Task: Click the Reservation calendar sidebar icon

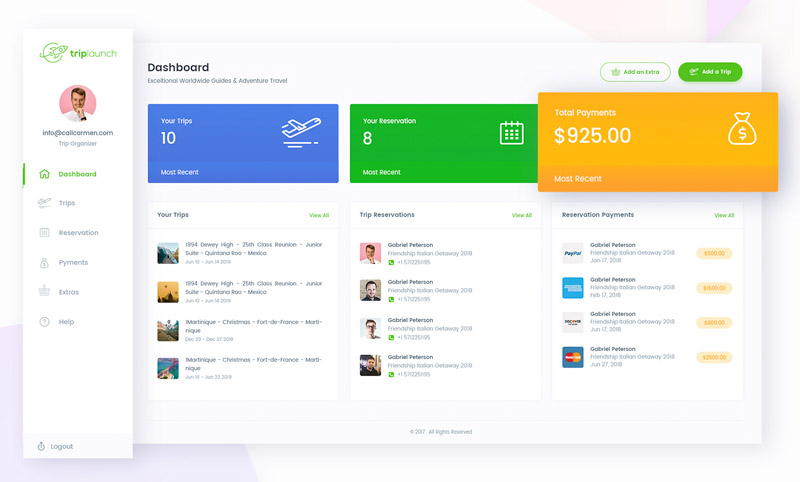Action: coord(44,233)
